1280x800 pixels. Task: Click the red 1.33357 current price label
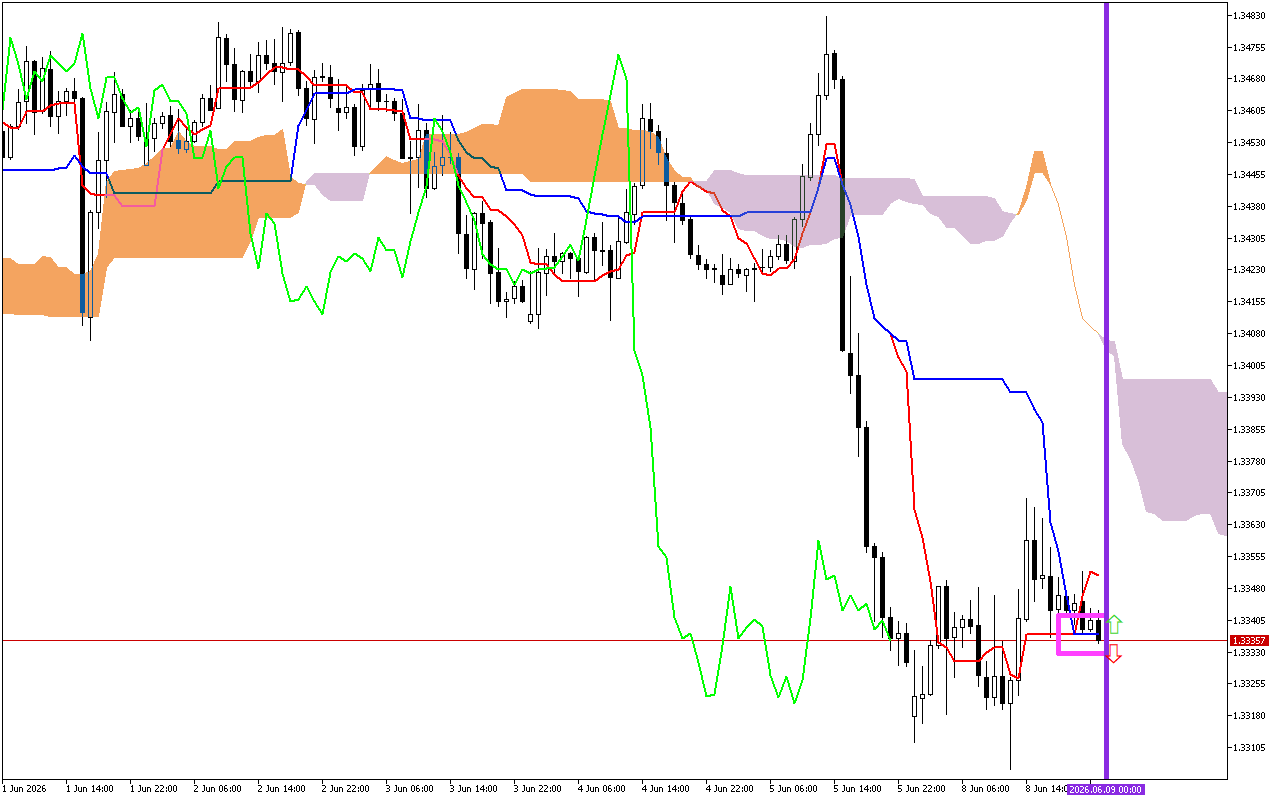coord(1250,640)
